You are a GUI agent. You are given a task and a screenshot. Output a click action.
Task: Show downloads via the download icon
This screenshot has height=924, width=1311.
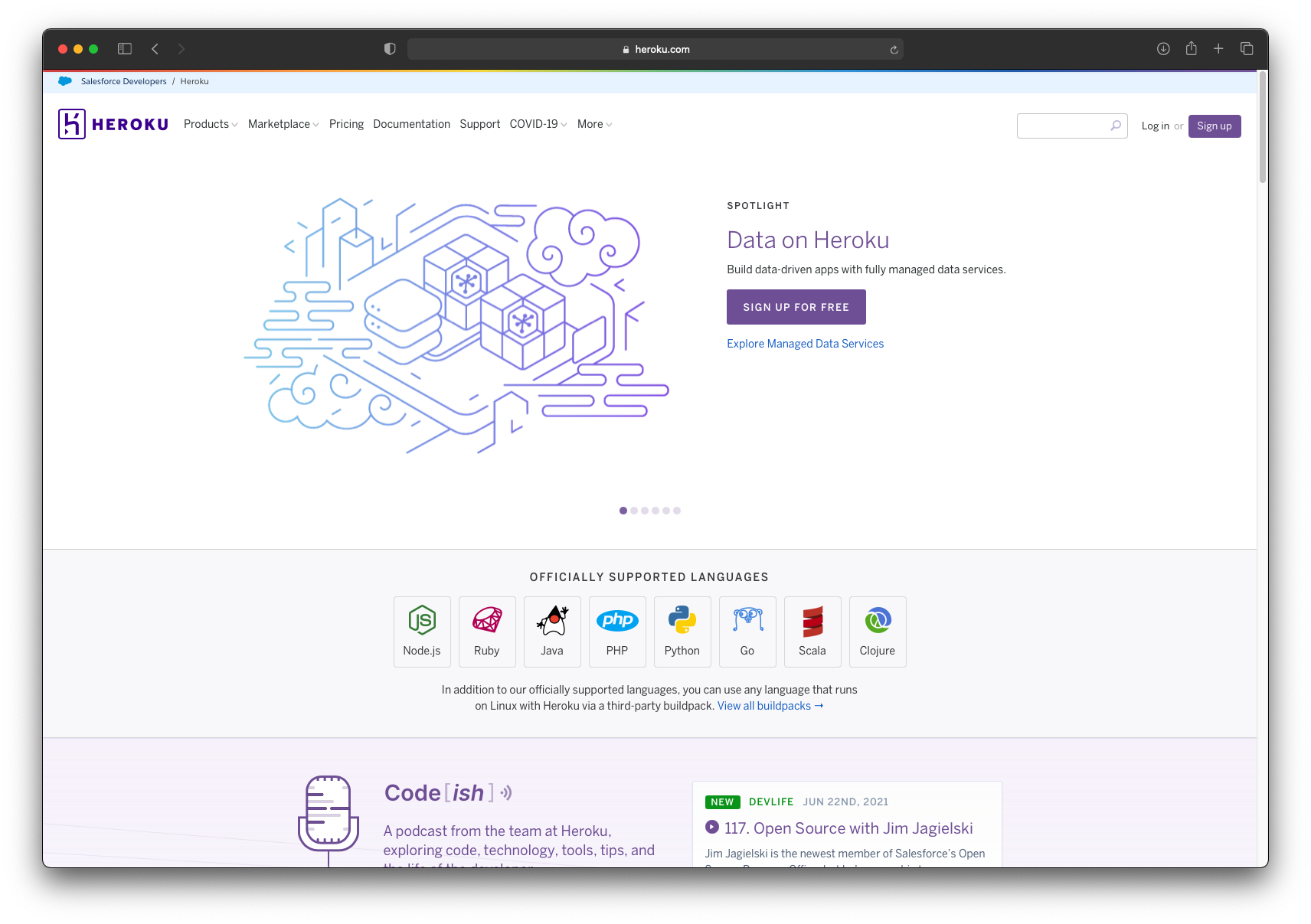pyautogui.click(x=1163, y=49)
